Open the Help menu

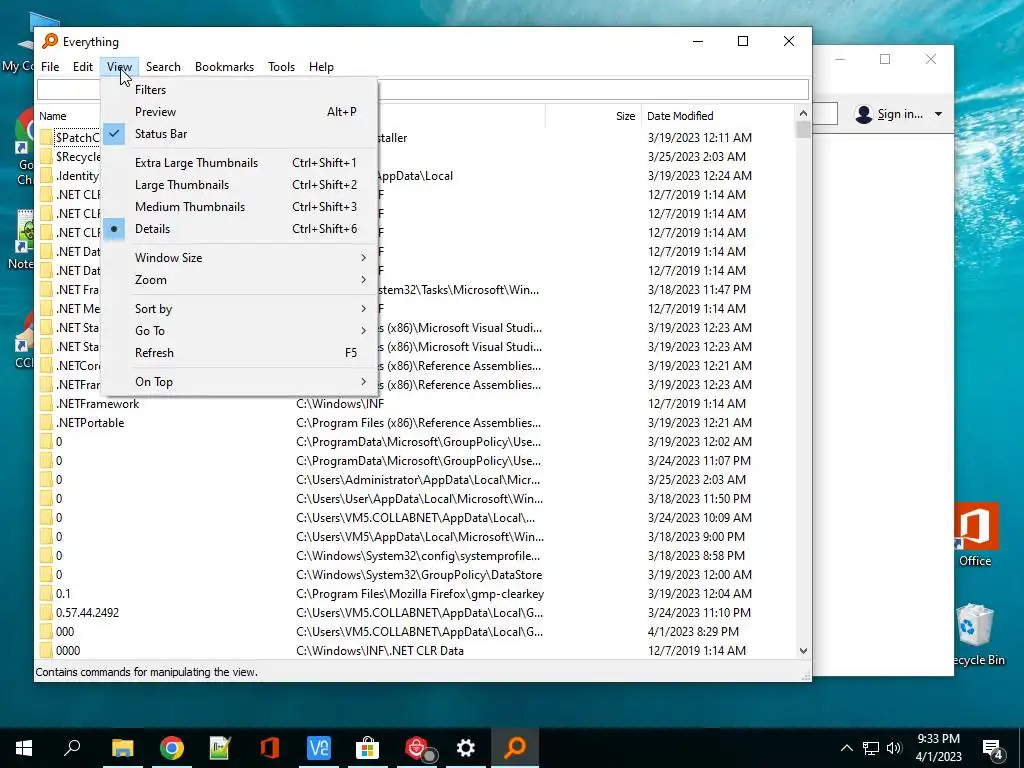click(x=321, y=67)
